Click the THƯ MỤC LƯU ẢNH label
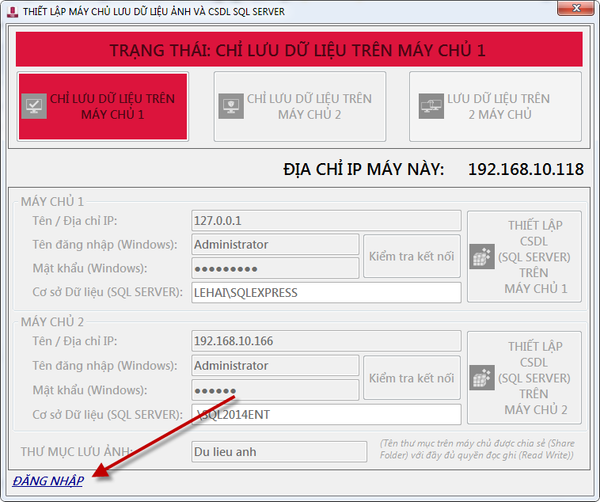 pos(76,451)
